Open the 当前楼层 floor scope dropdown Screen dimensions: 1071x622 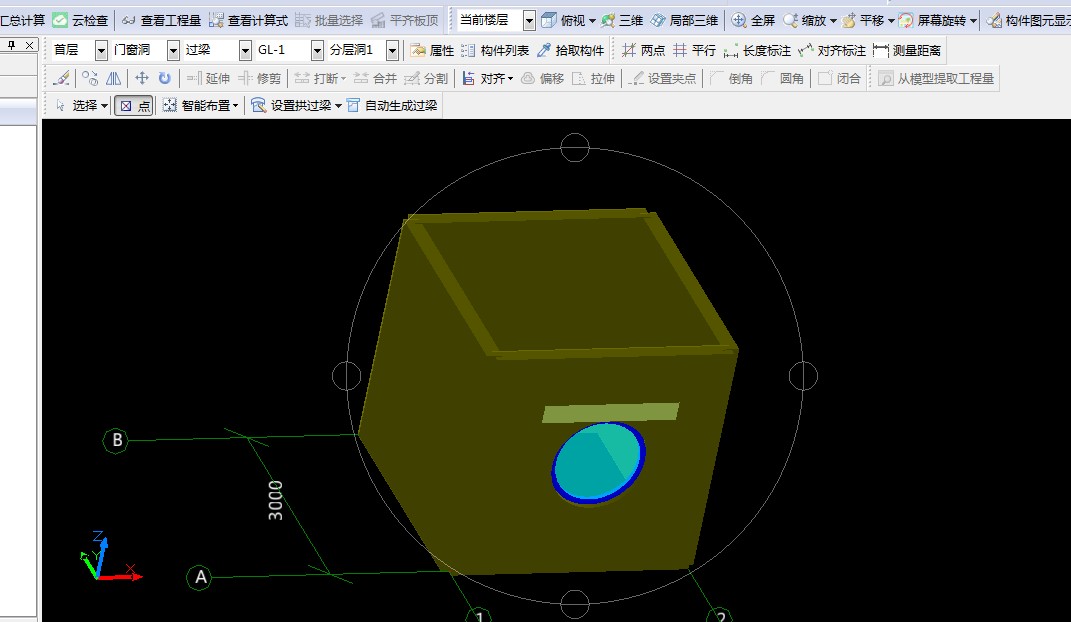point(529,20)
